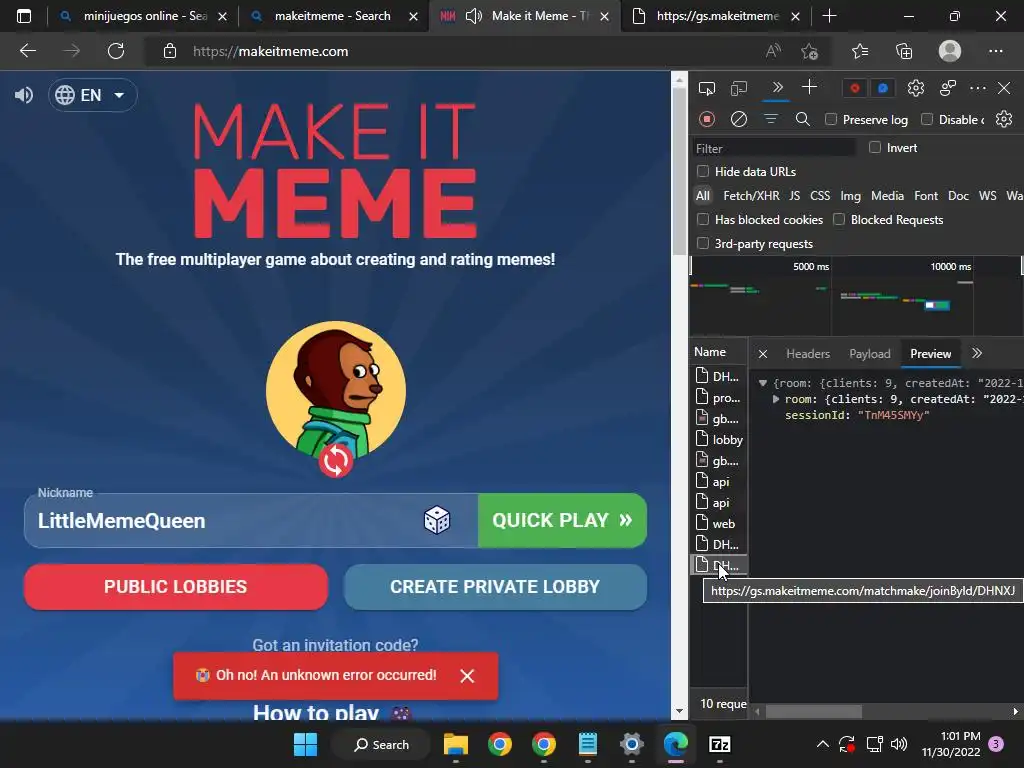The image size is (1024, 768).
Task: Show more request detail tabs chevron
Action: (976, 353)
